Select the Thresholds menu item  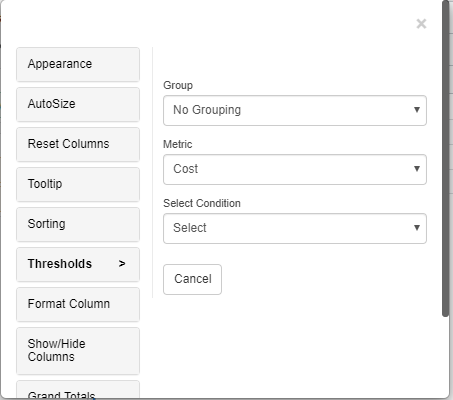click(x=78, y=264)
